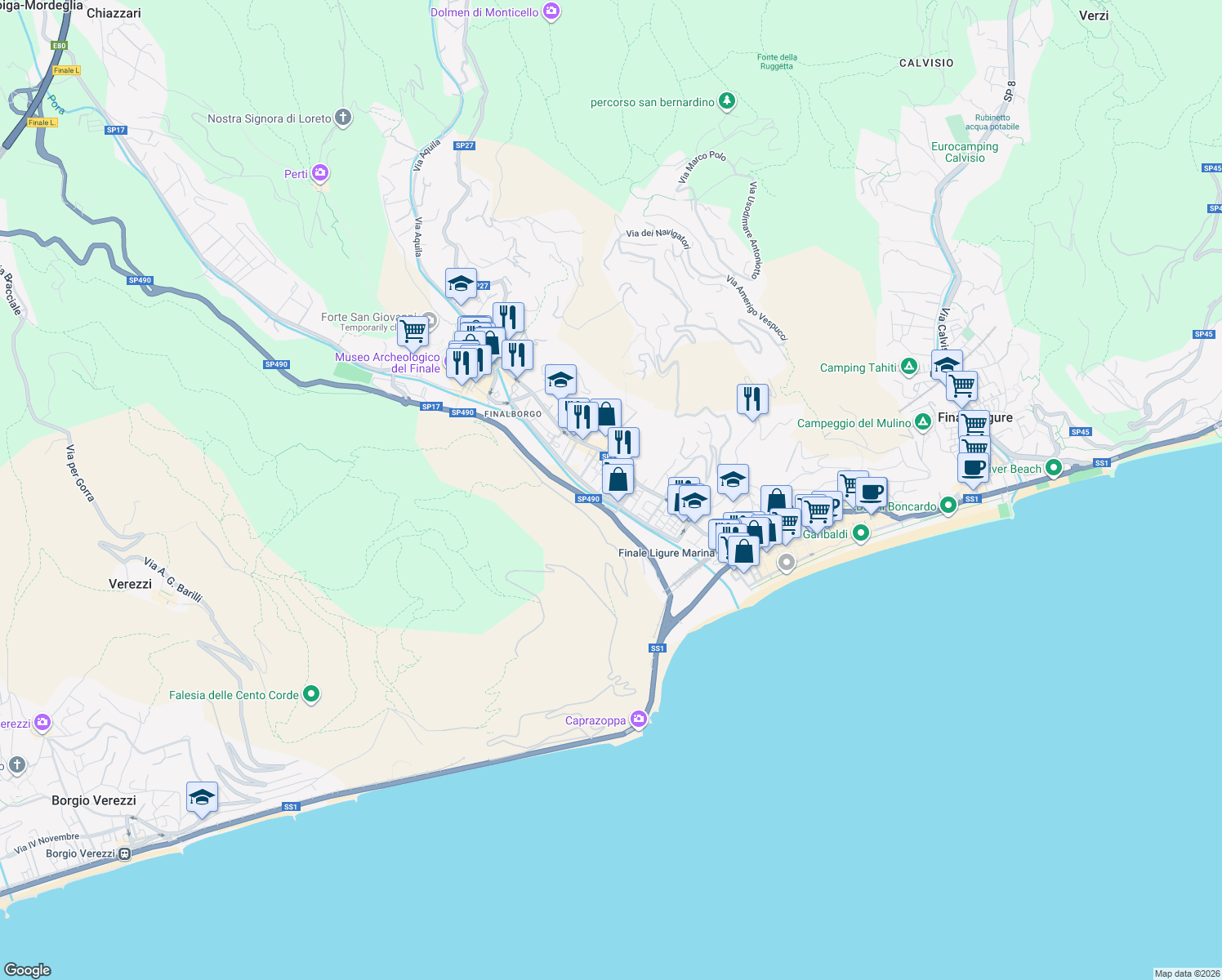
Task: Select the Borgio Verezzi train station marker
Action: pos(123,853)
